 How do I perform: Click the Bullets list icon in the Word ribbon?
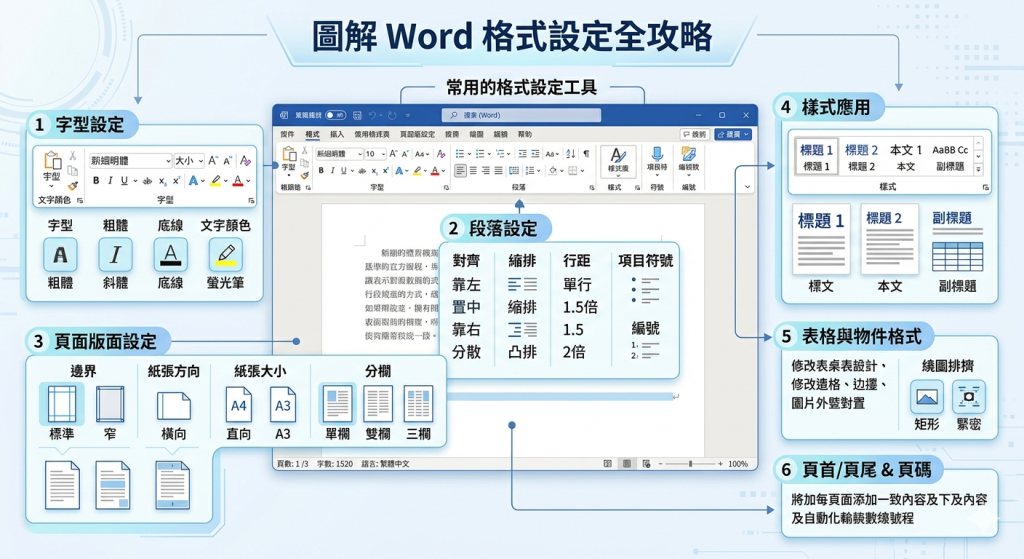point(460,154)
